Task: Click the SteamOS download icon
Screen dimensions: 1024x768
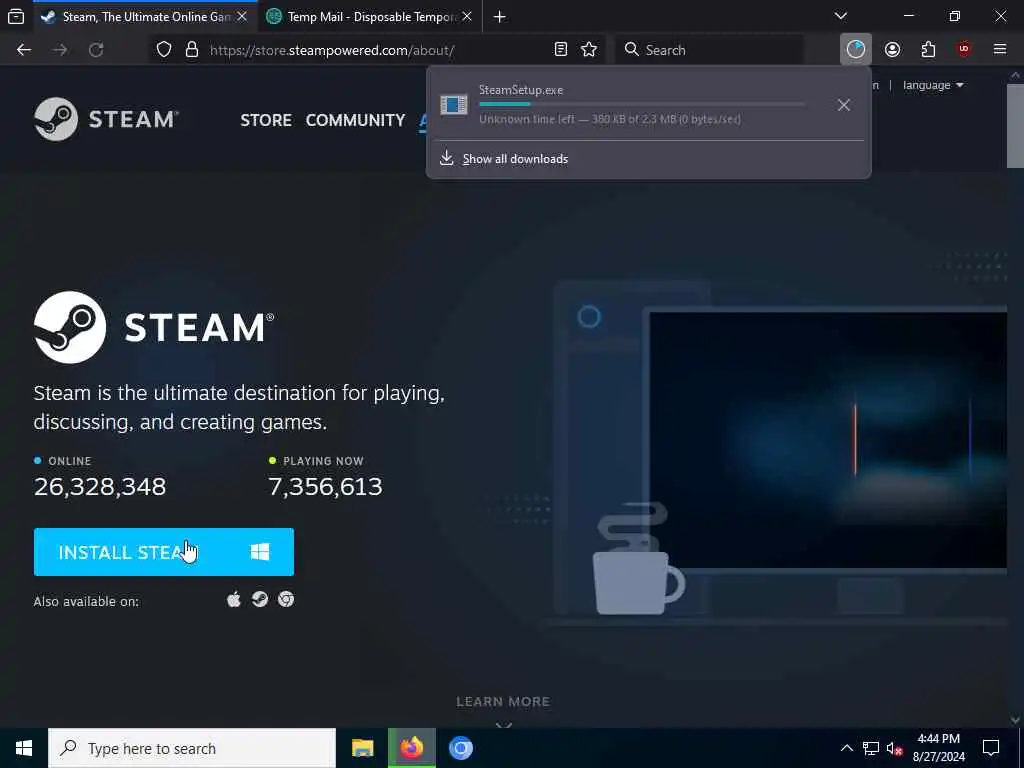Action: (x=260, y=600)
